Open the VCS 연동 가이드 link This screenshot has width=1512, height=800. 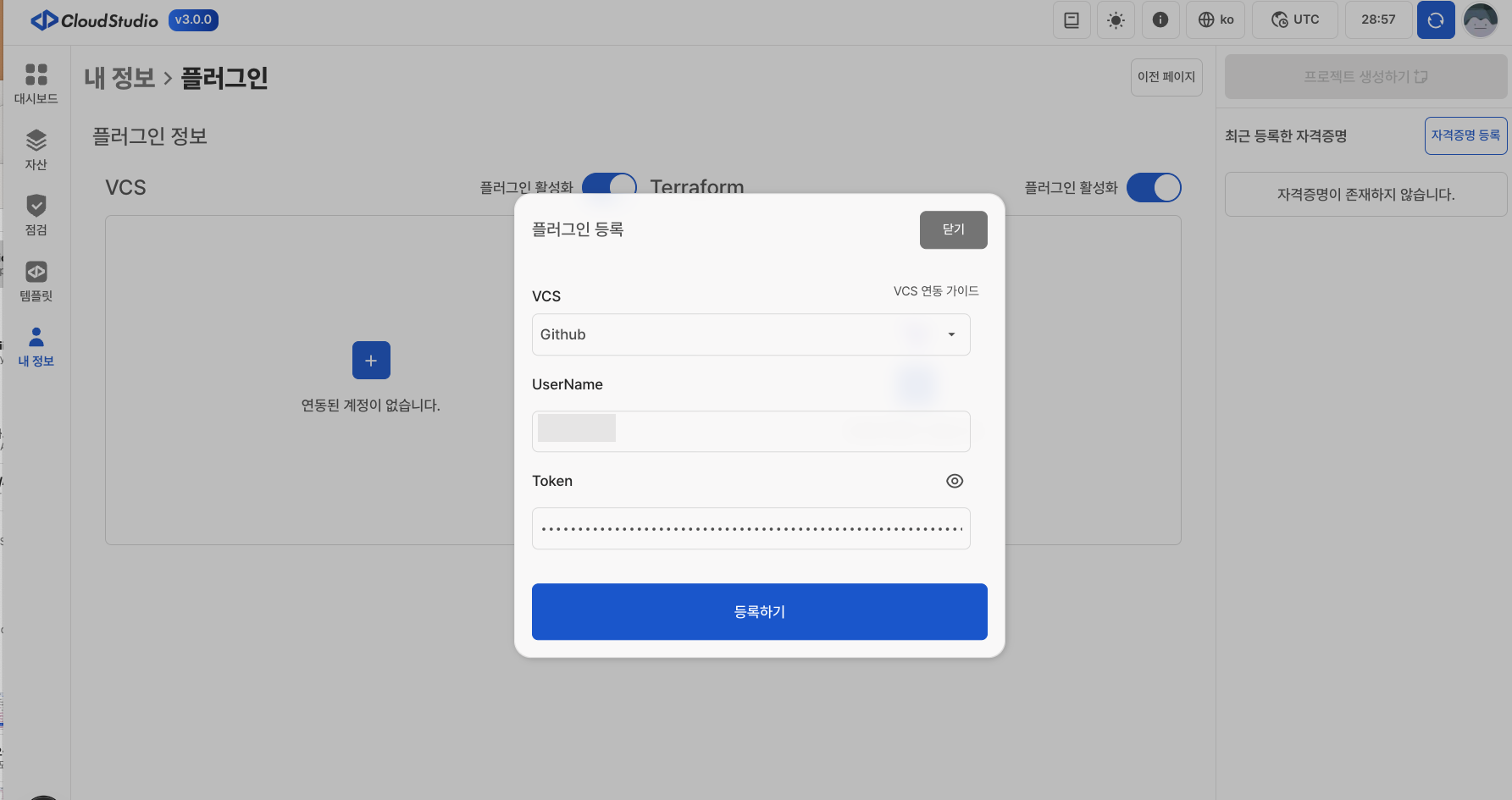935,291
